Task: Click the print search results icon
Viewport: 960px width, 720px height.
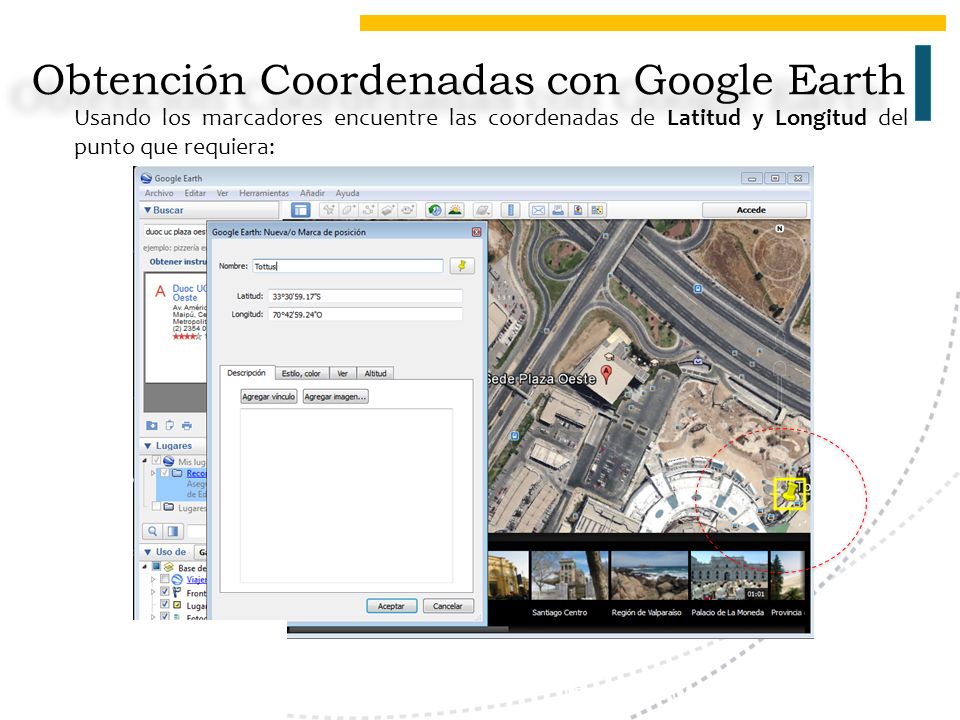Action: (187, 425)
